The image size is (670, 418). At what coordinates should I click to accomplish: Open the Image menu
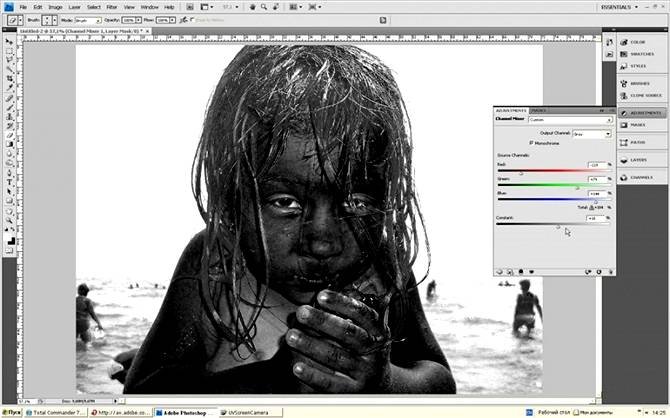55,6
